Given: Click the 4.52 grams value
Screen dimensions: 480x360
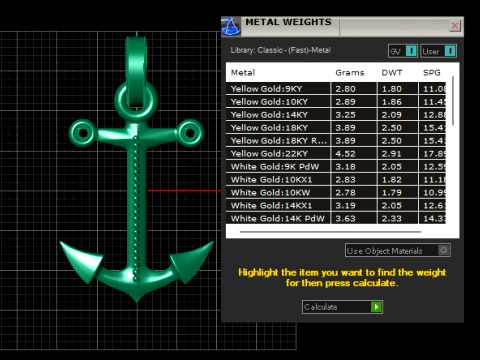Looking at the screenshot, I should pyautogui.click(x=345, y=154).
